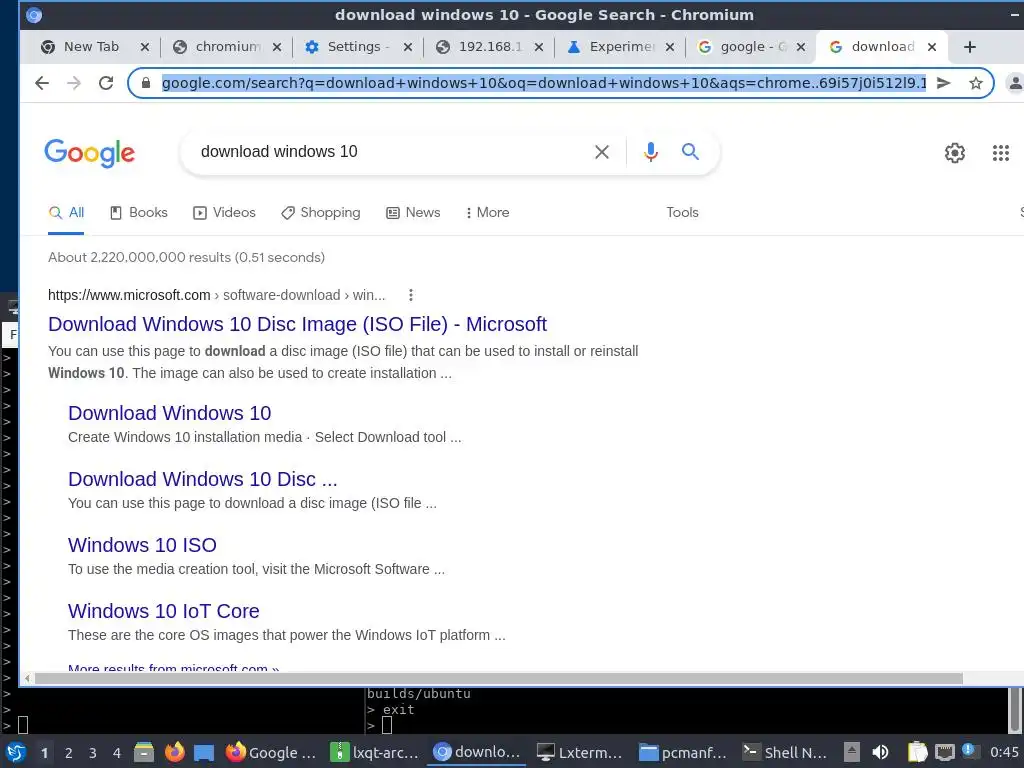Submit search with the magnifier icon
Viewport: 1024px width, 768px height.
tap(690, 152)
